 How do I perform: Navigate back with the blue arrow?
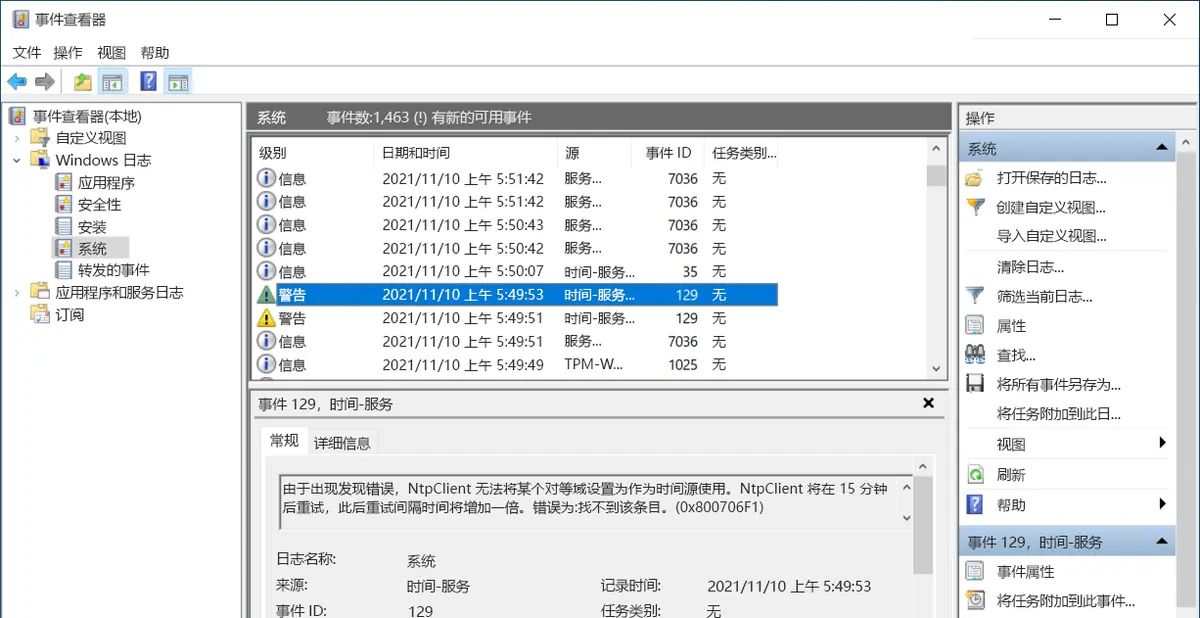(x=17, y=81)
